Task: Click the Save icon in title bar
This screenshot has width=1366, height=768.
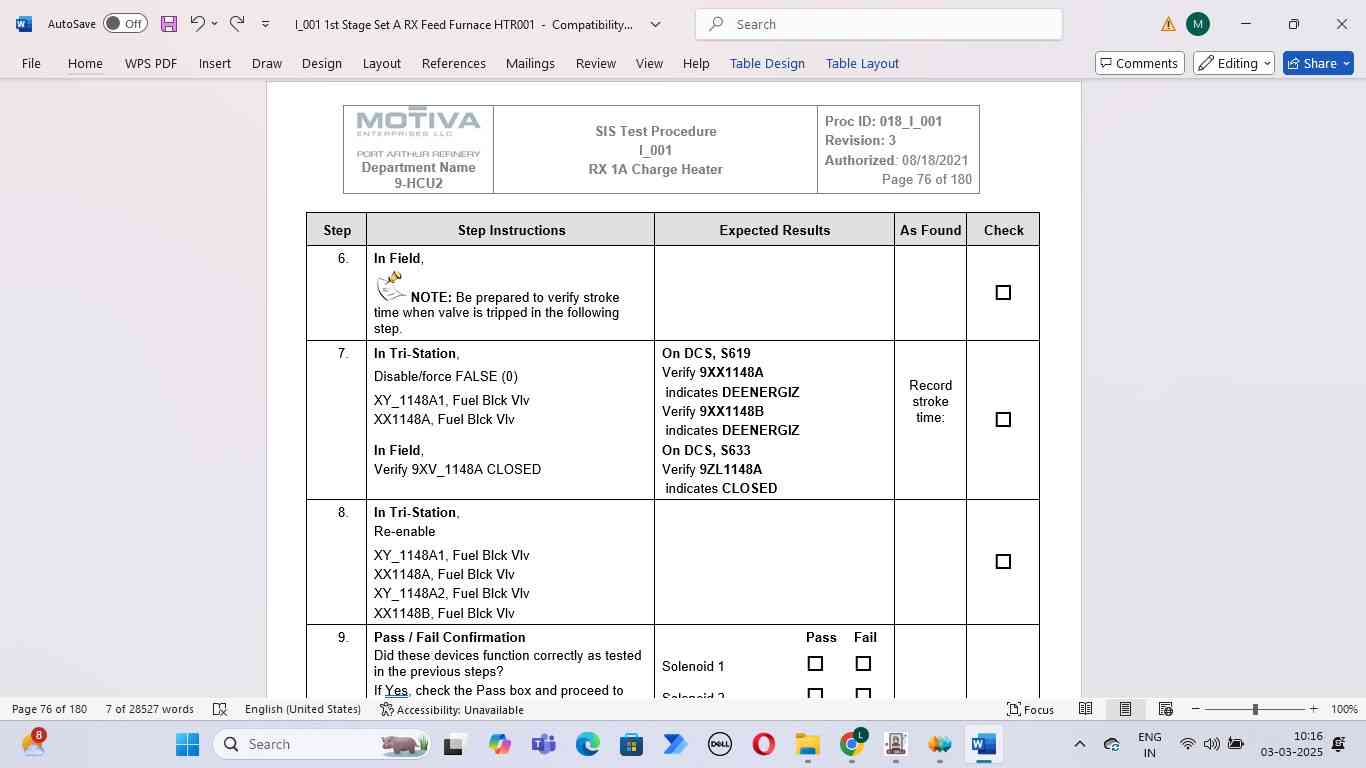Action: coord(169,24)
